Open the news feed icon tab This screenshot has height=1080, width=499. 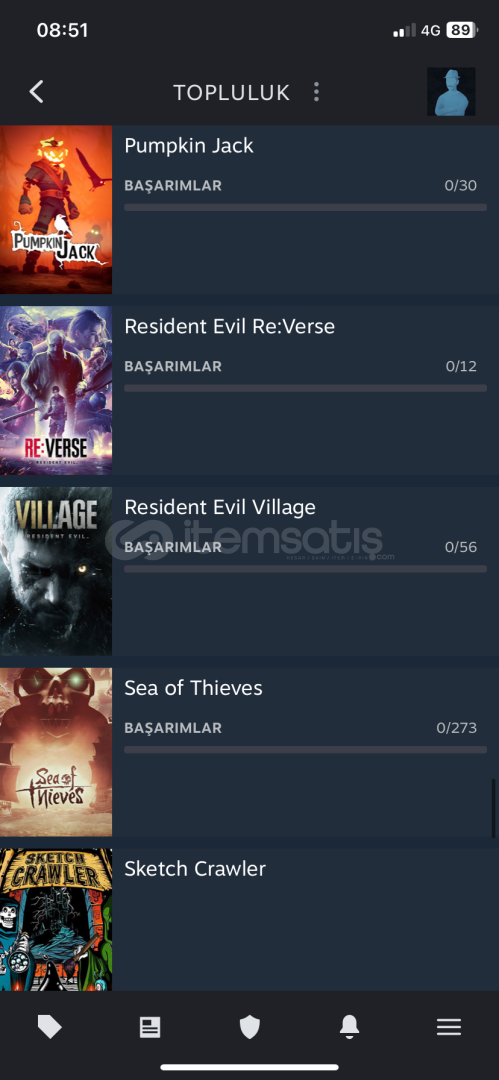pos(150,1028)
